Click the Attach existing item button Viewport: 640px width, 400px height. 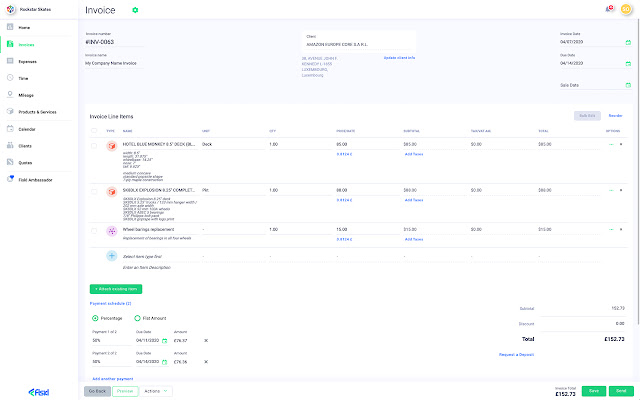tap(116, 288)
